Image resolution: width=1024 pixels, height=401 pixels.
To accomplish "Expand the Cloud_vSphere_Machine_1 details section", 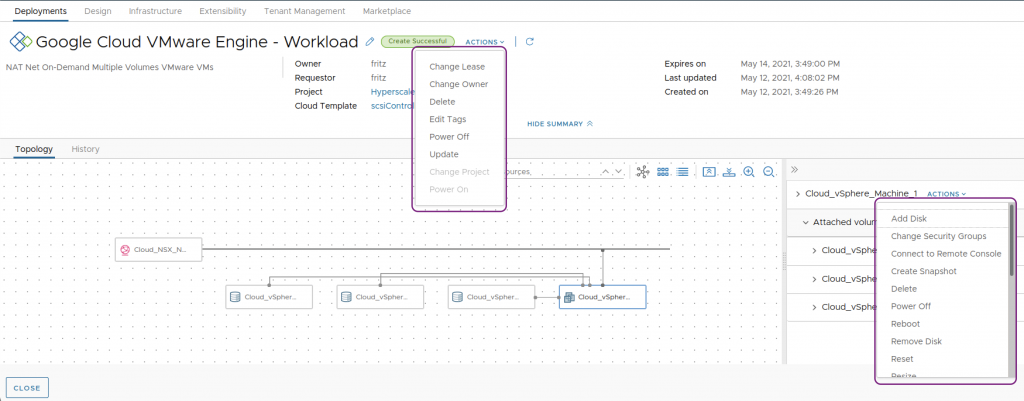I will [x=798, y=194].
